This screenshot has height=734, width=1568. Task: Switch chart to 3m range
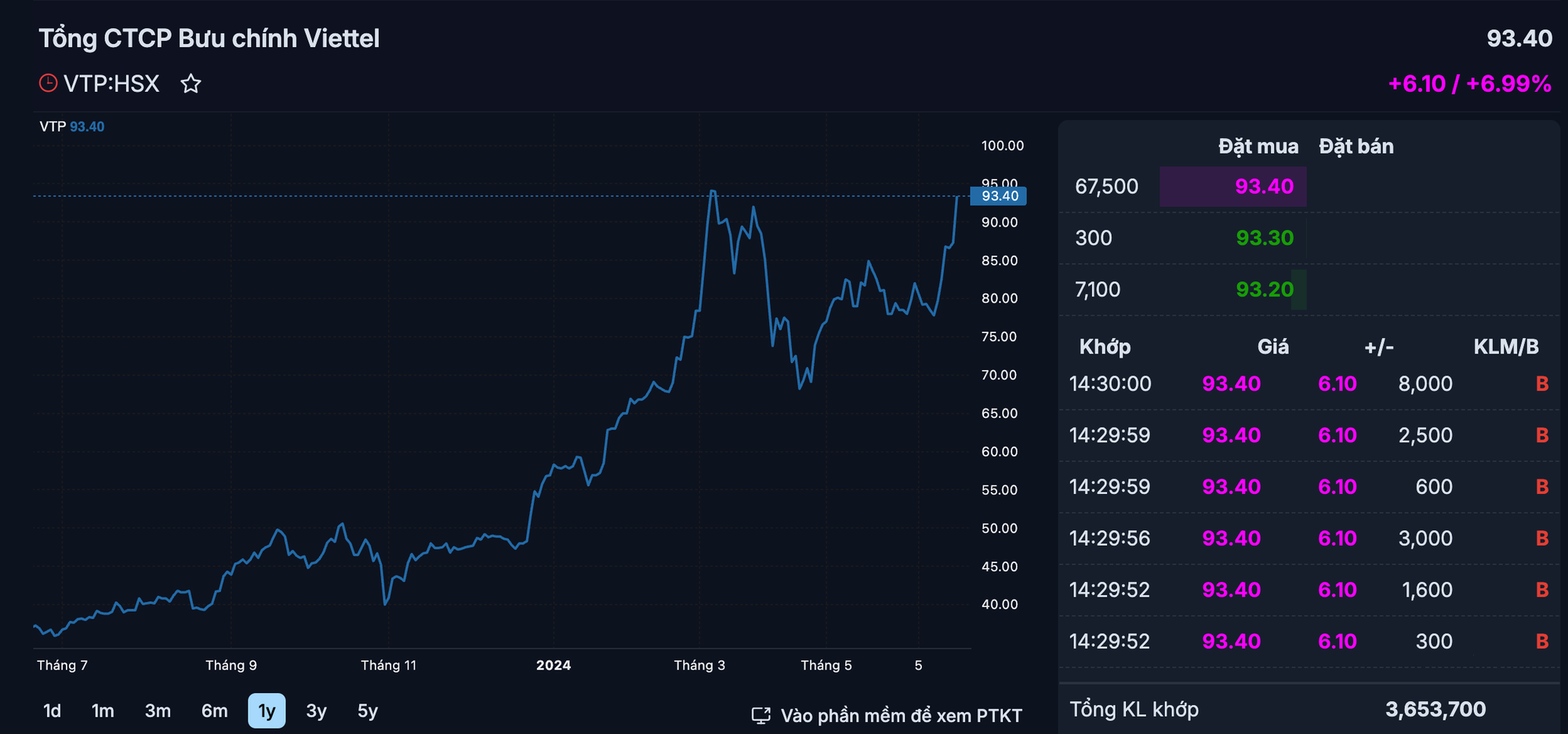coord(158,710)
